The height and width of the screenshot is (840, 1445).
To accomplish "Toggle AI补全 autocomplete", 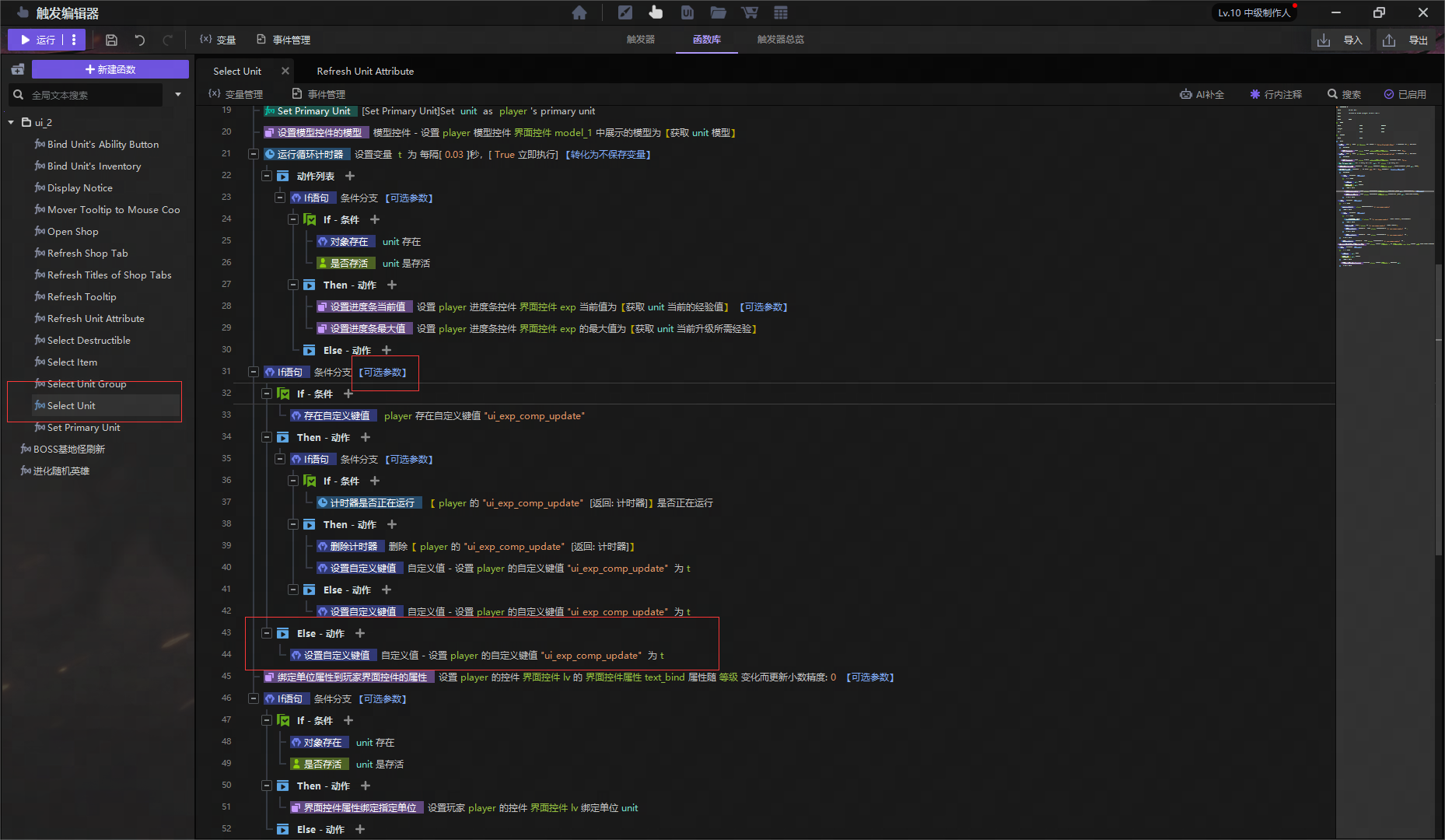I will [x=1202, y=94].
